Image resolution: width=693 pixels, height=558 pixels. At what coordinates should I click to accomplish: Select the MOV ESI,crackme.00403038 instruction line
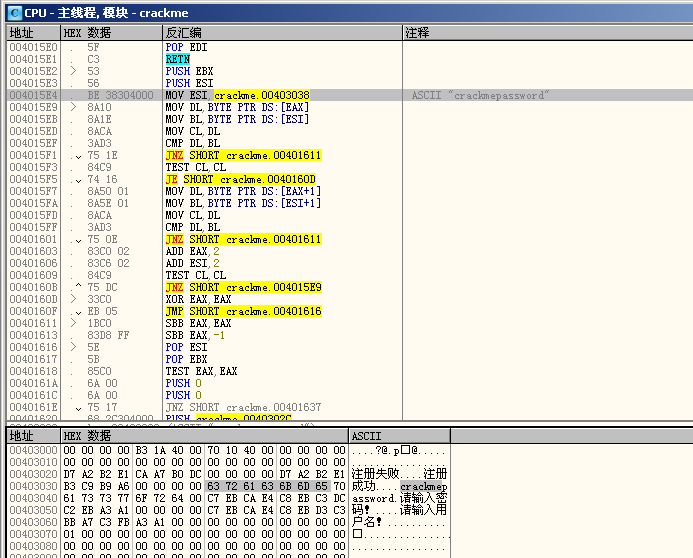(x=237, y=95)
